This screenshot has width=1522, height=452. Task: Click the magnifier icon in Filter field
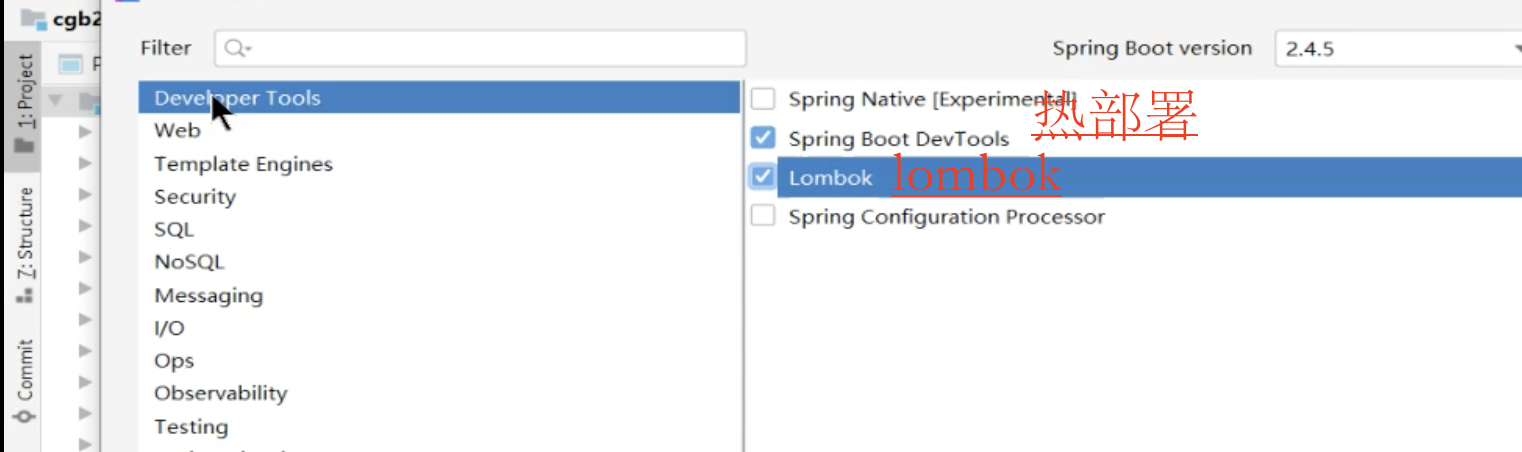click(x=236, y=48)
